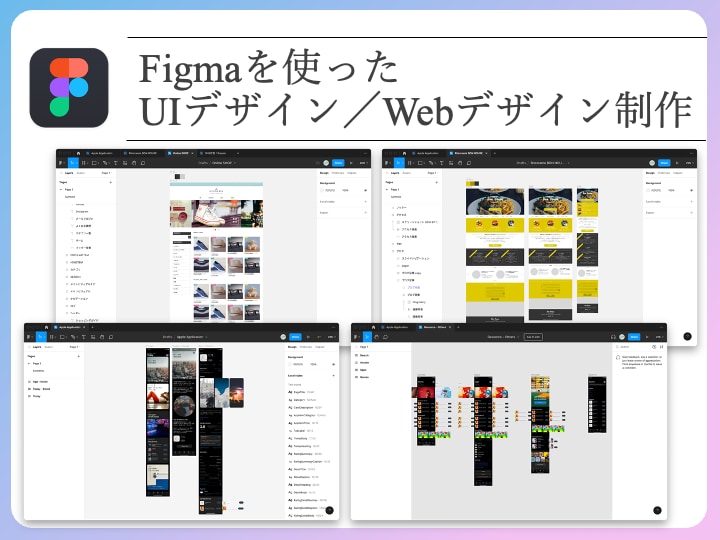
Task: Select the Text tool in the yellow restaurant window
Action: coord(442,163)
